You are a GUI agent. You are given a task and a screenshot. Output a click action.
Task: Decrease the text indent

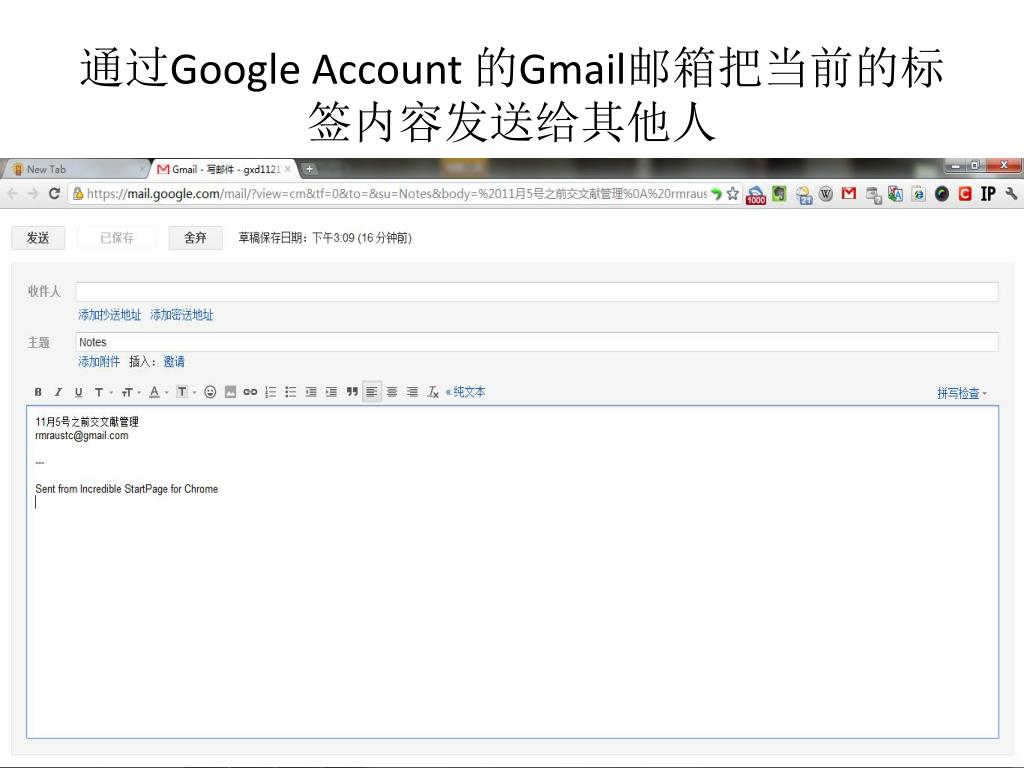point(311,392)
